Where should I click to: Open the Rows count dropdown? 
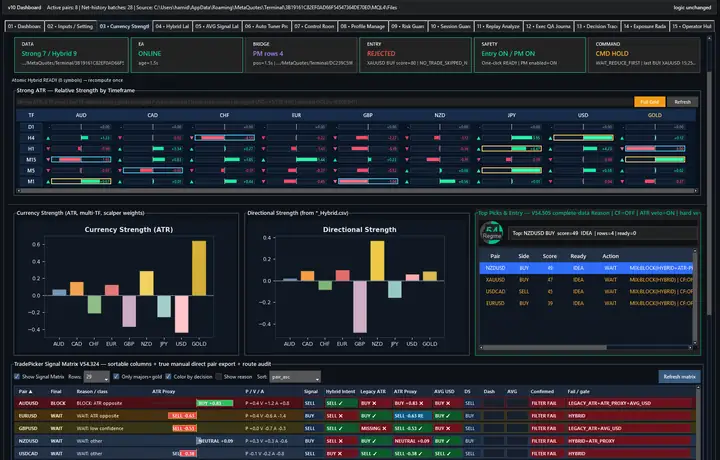click(96, 377)
